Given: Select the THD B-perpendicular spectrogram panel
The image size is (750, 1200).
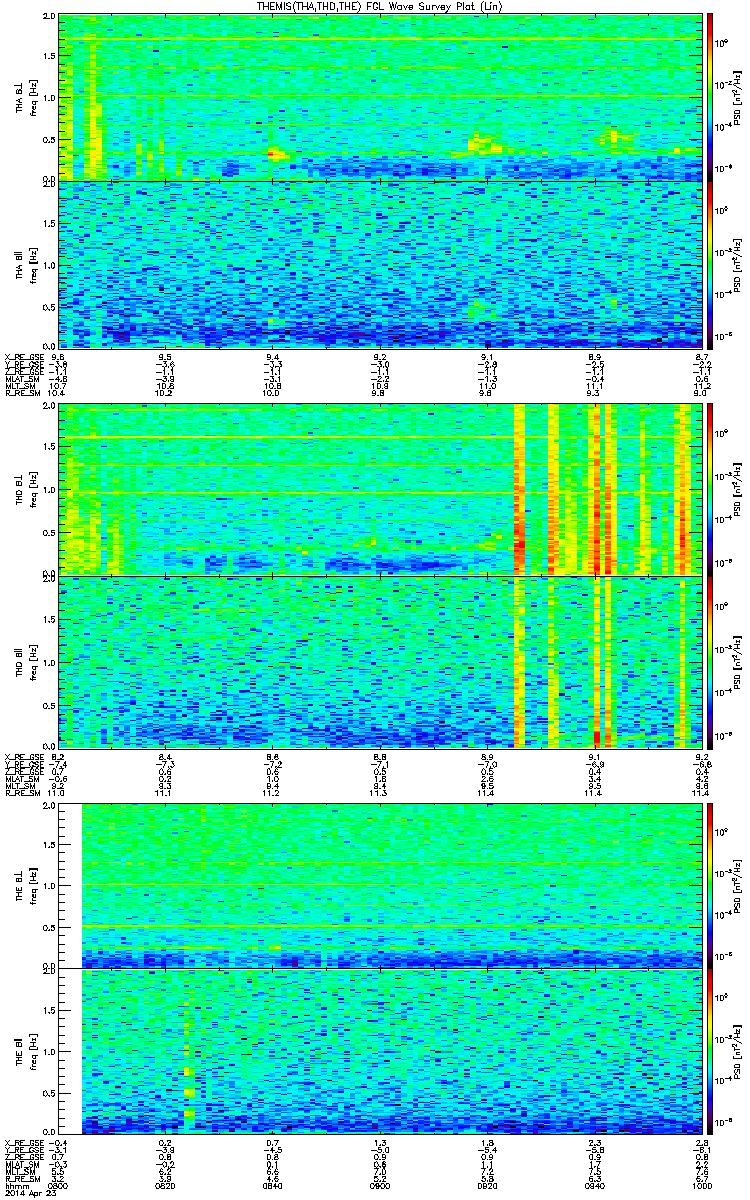Looking at the screenshot, I should point(380,489).
